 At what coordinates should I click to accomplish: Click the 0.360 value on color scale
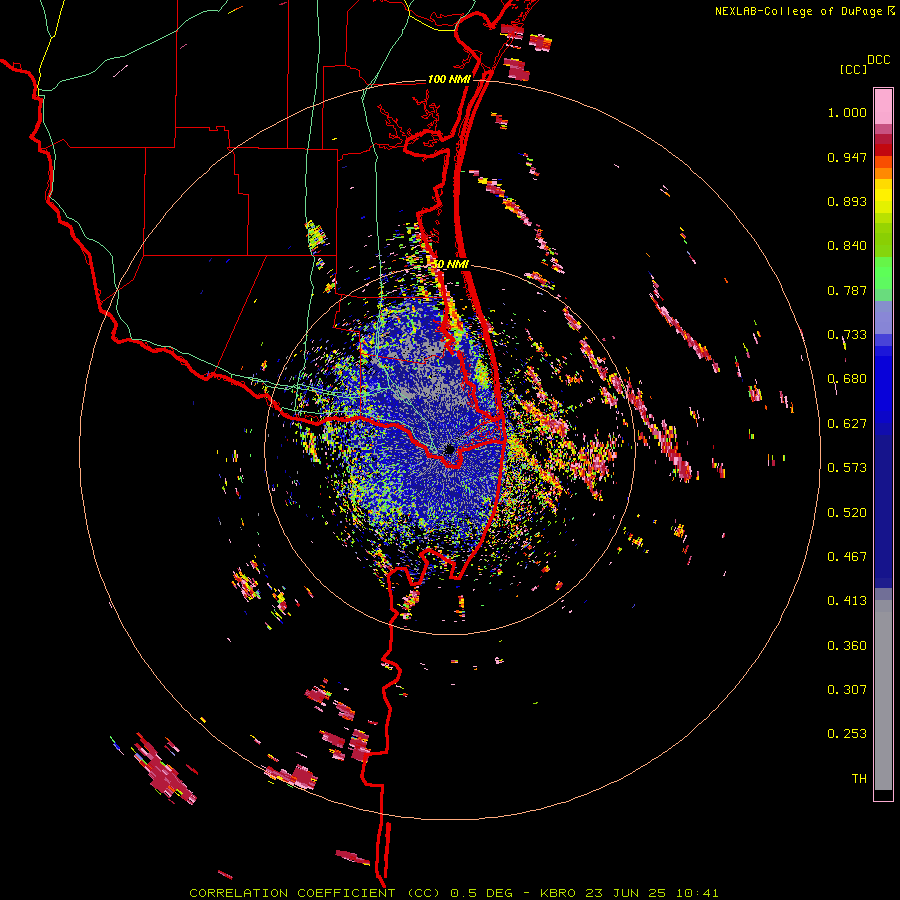click(x=847, y=646)
